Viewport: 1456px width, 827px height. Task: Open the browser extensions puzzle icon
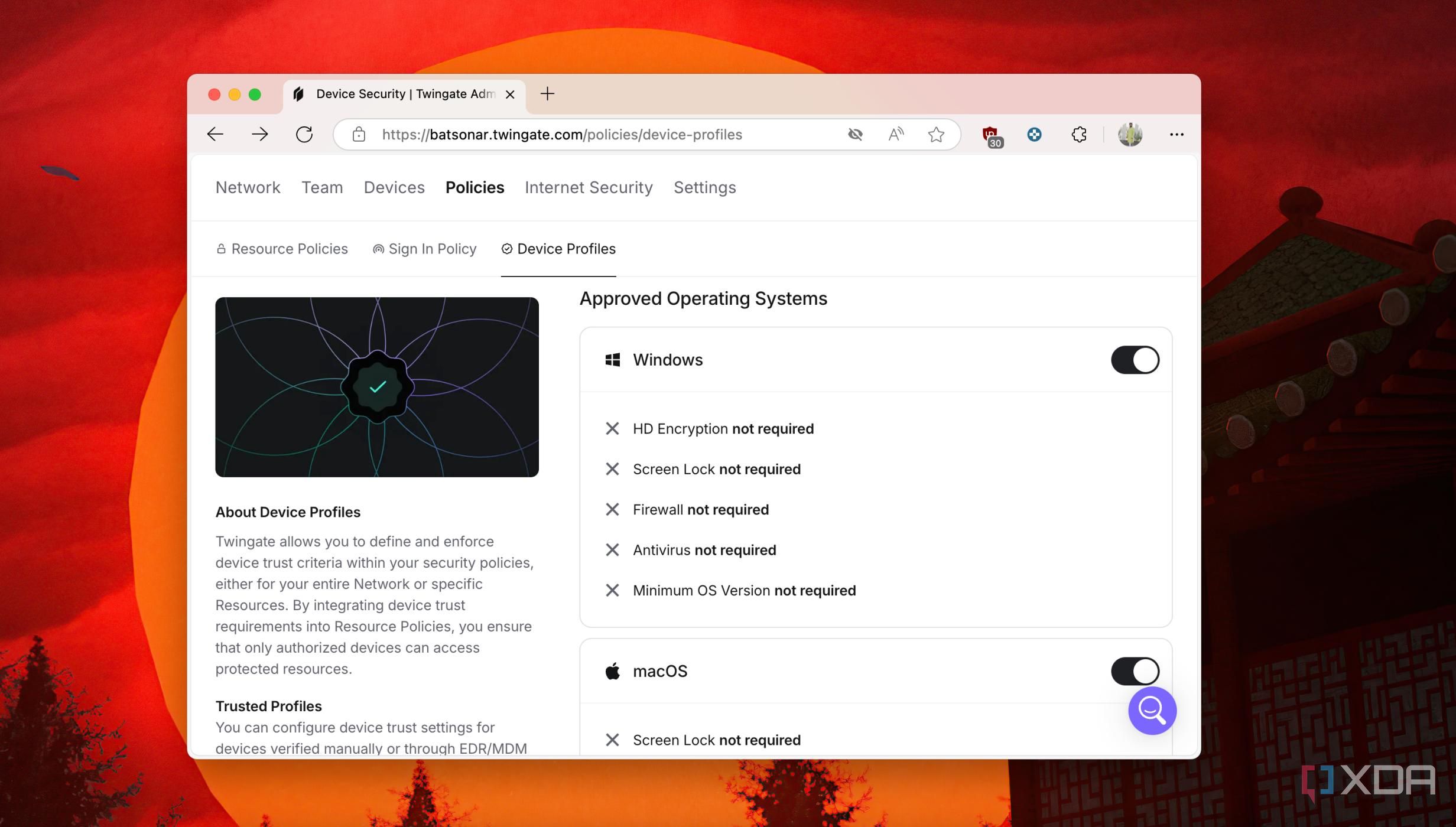coord(1078,134)
